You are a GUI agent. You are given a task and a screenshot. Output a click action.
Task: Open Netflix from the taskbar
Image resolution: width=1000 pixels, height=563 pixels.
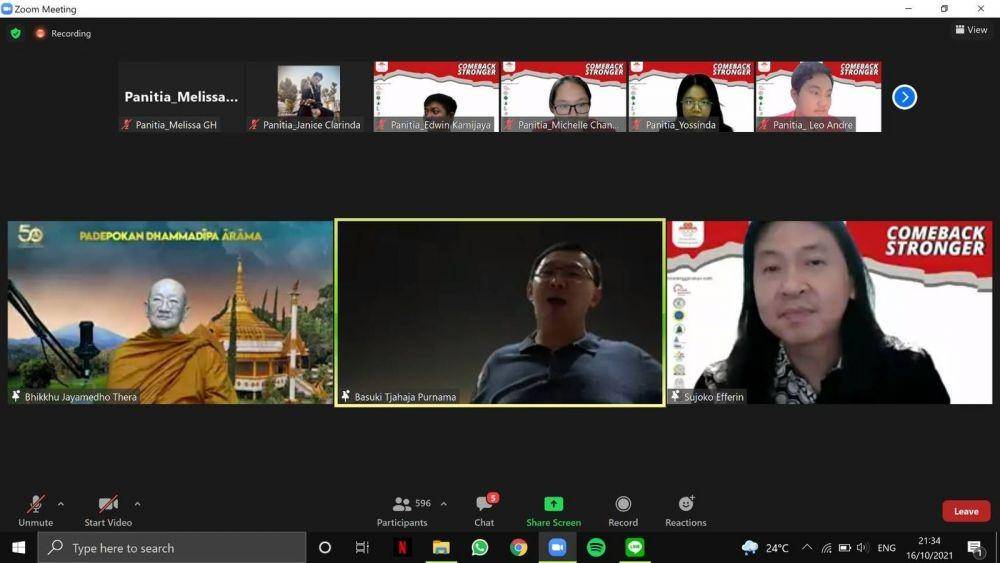pos(402,548)
